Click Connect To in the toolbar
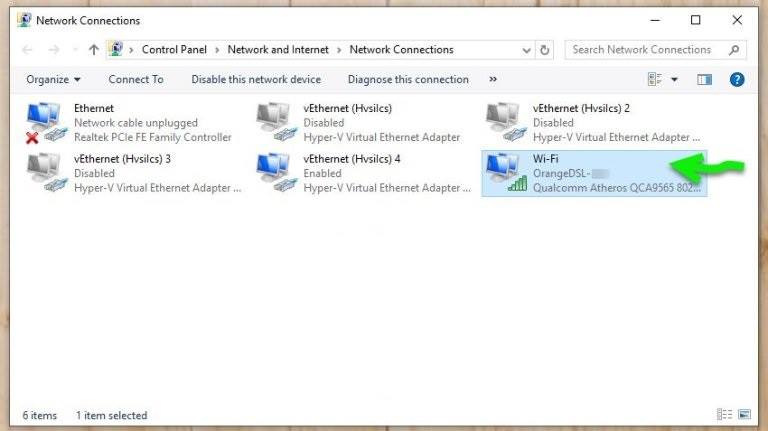Image resolution: width=768 pixels, height=431 pixels. pyautogui.click(x=136, y=79)
